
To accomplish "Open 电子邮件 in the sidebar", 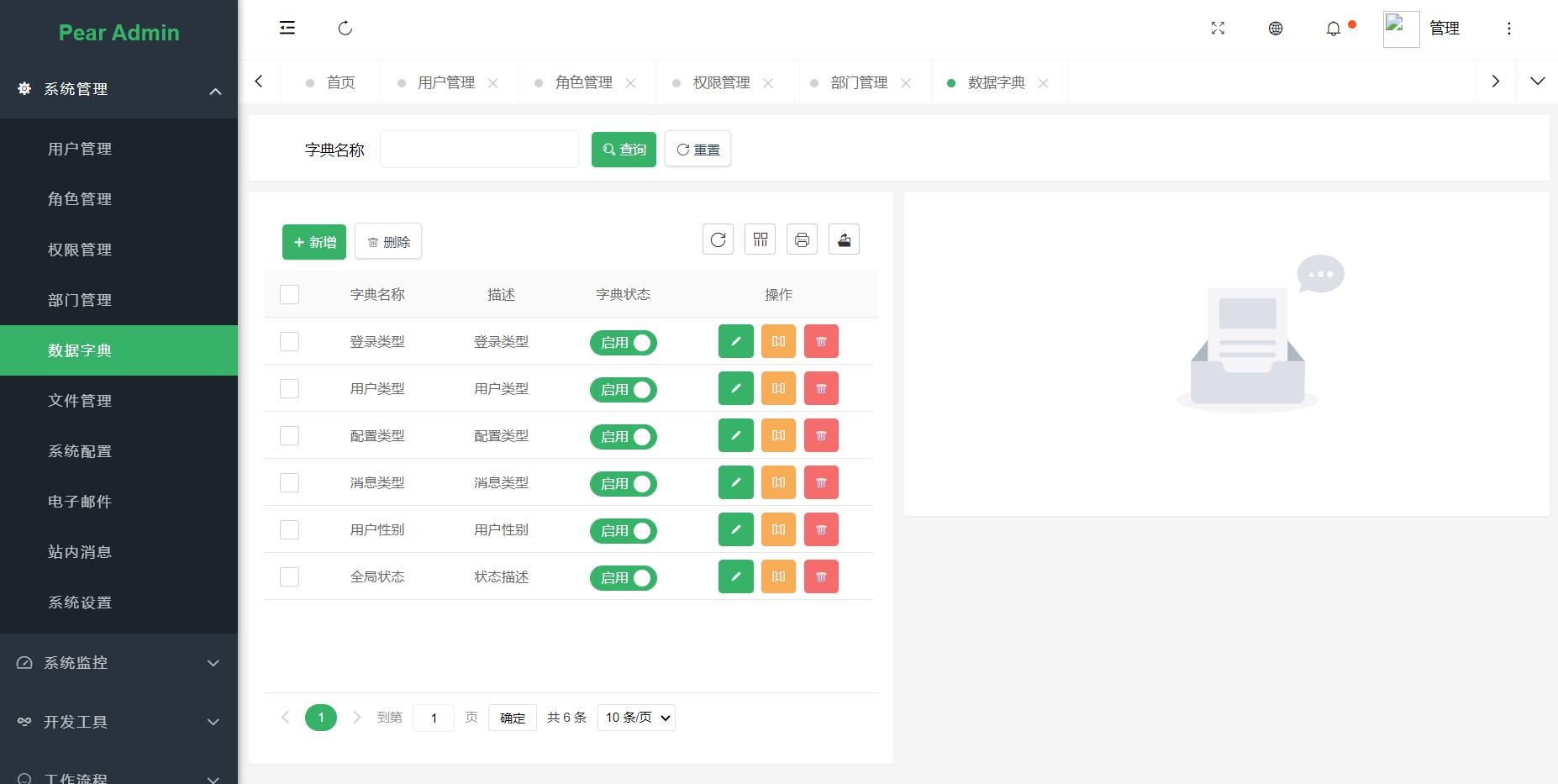I will point(118,502).
